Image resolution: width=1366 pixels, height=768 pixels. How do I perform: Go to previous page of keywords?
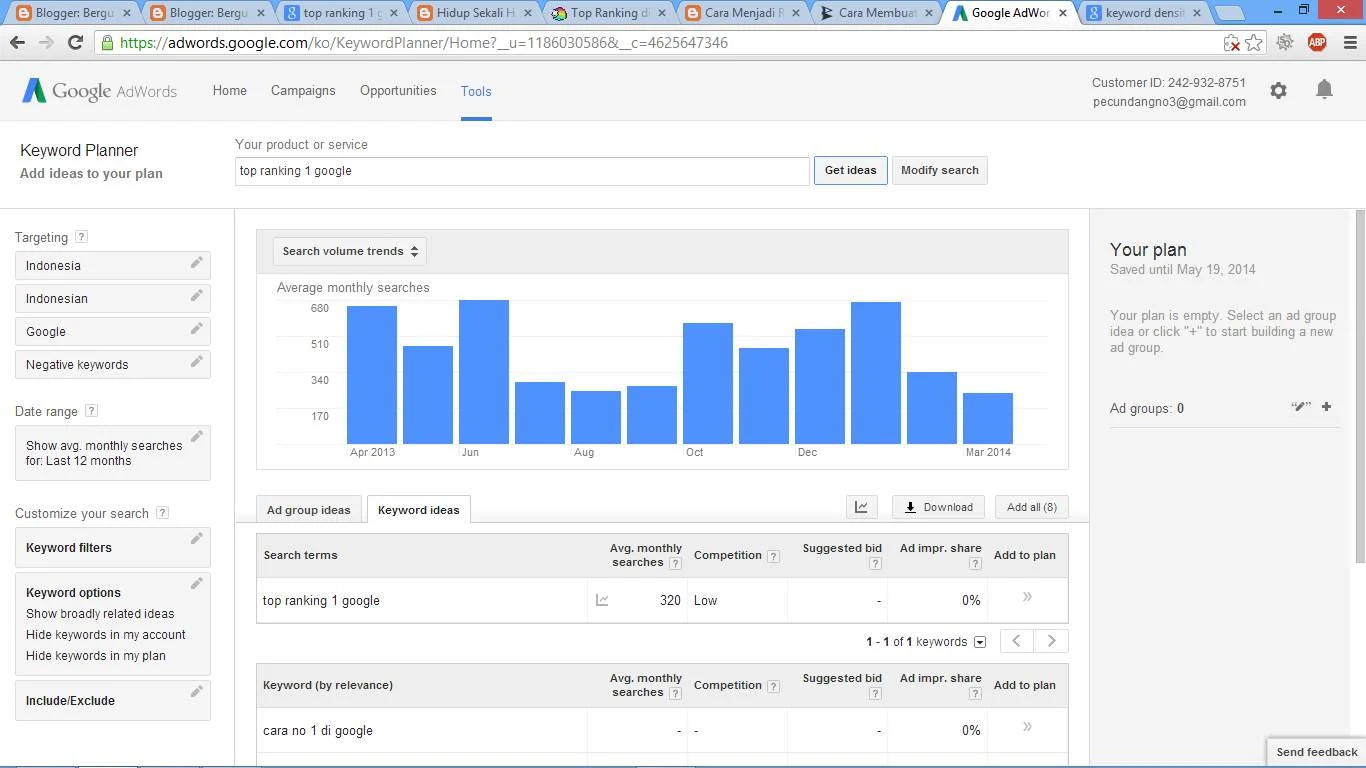(1017, 641)
